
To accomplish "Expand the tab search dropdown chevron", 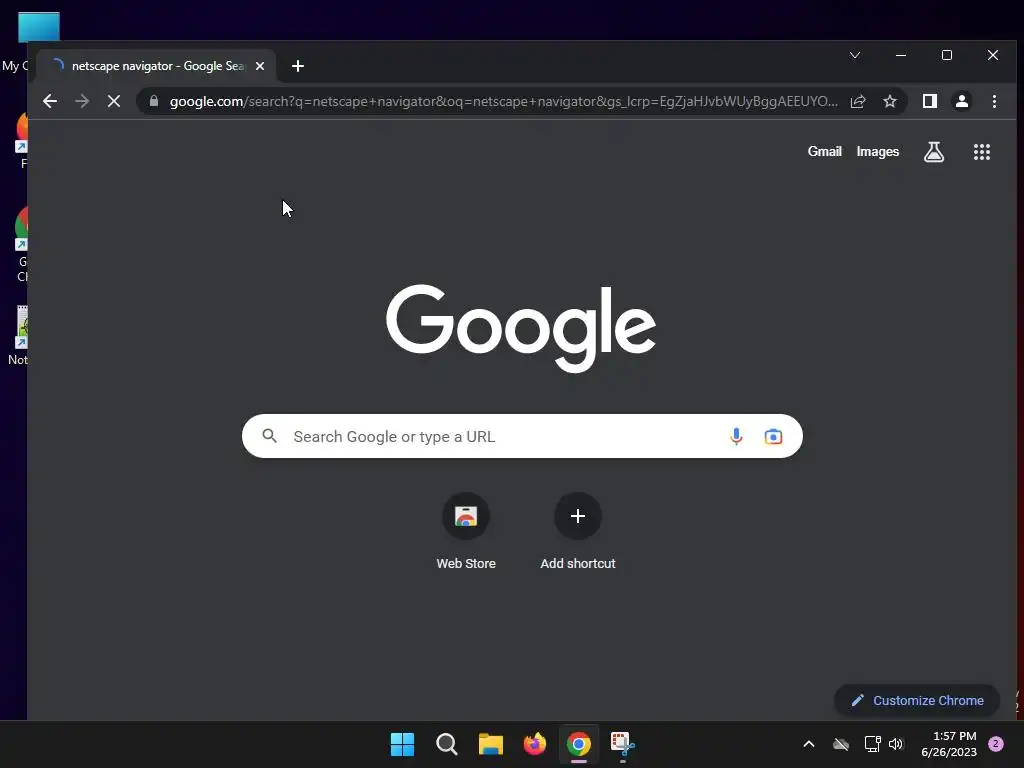I will pyautogui.click(x=855, y=56).
